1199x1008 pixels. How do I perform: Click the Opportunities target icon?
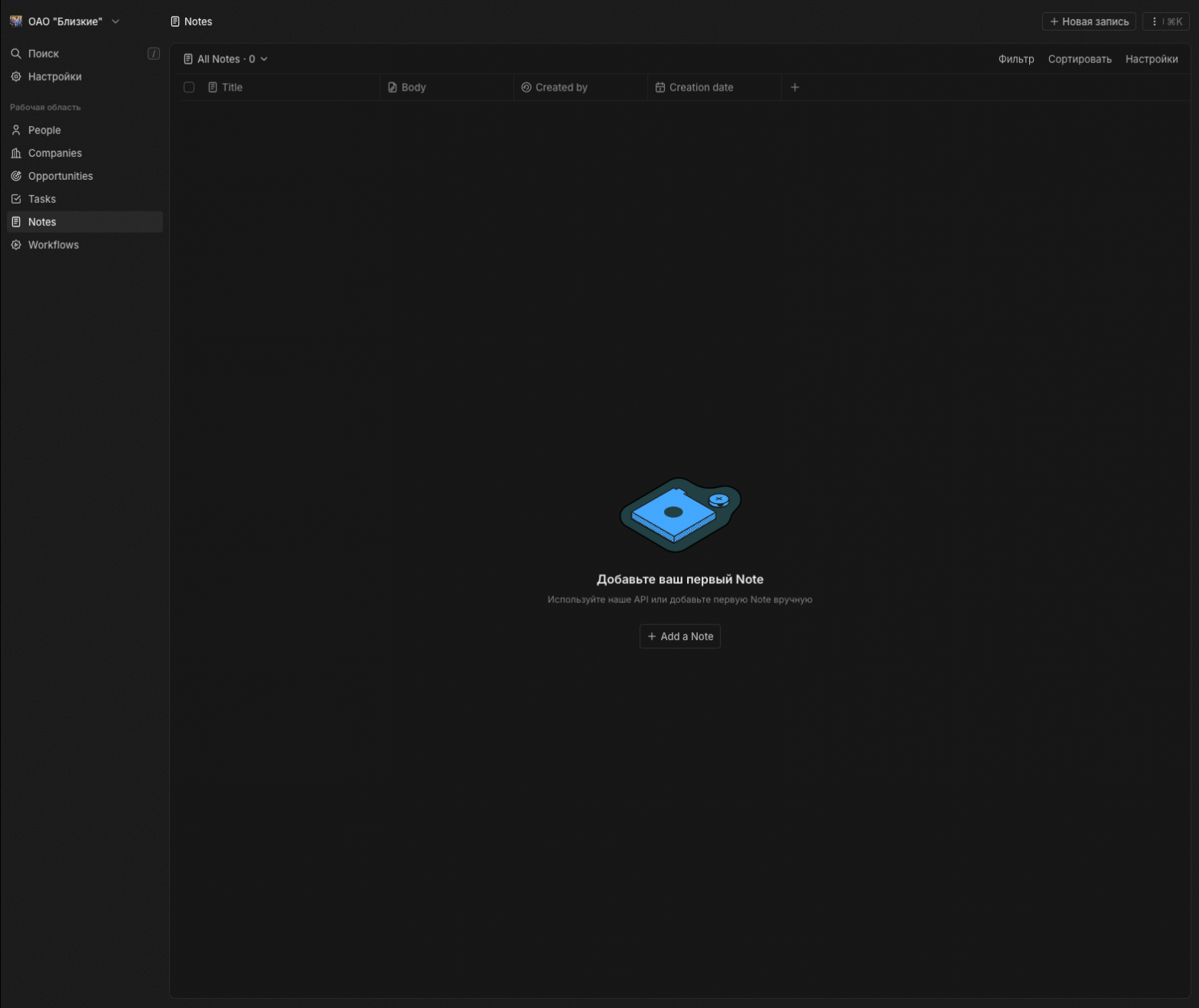tap(16, 177)
